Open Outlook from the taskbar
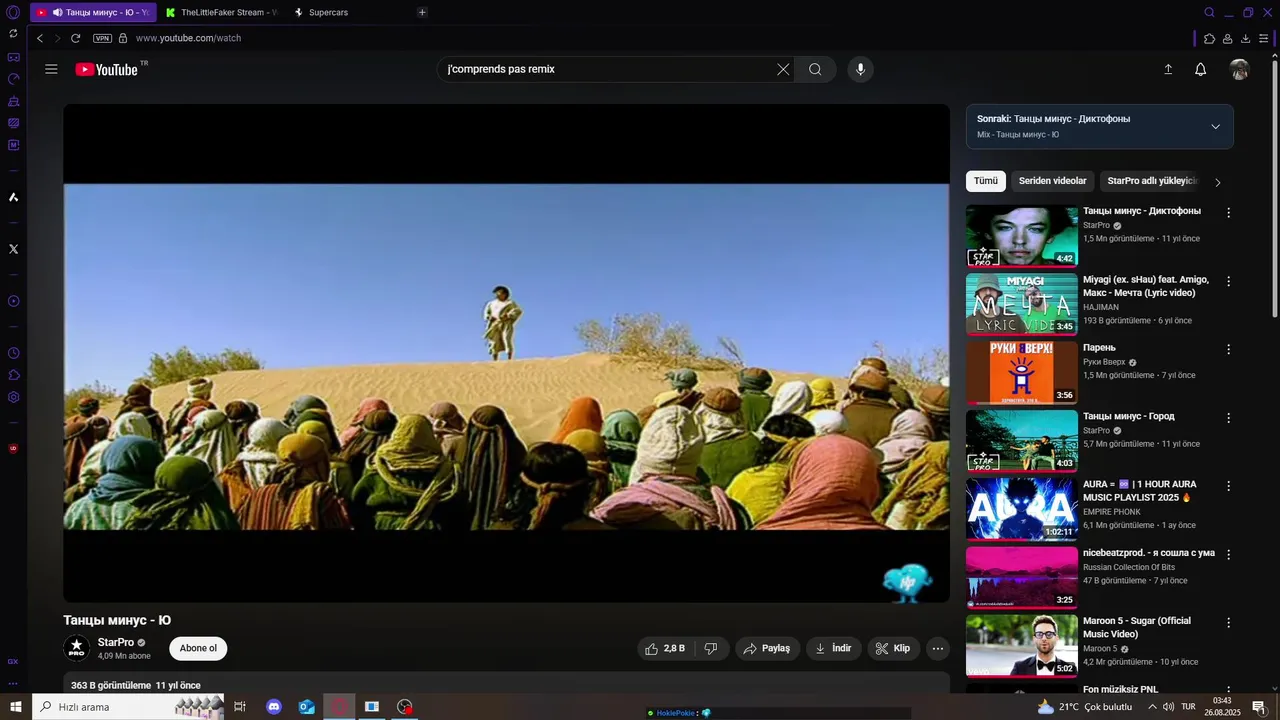This screenshot has height=720, width=1280. 307,707
